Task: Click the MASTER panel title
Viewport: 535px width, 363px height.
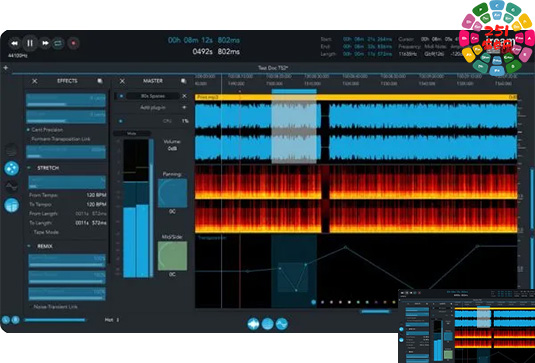Action: 153,81
